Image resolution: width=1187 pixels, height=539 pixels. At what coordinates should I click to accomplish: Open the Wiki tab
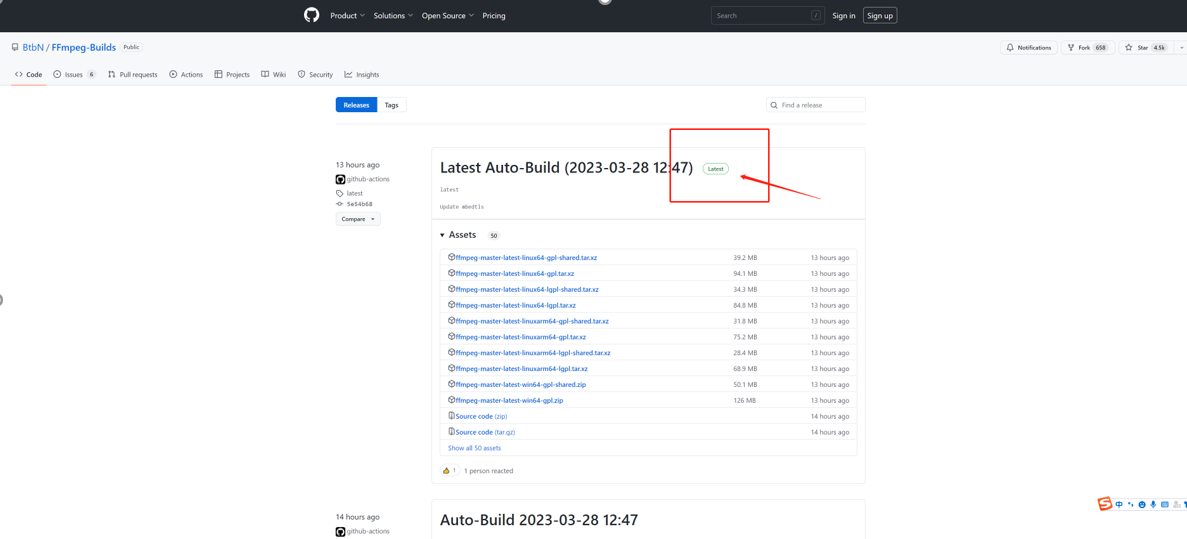coord(273,74)
